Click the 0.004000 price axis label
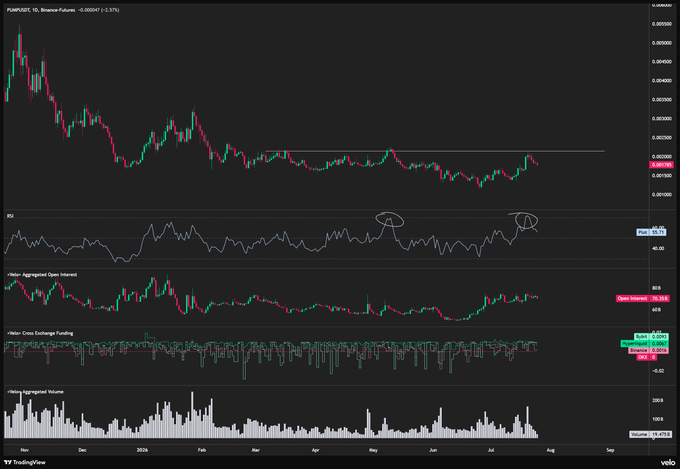Viewport: 680px width, 469px height. 662,81
